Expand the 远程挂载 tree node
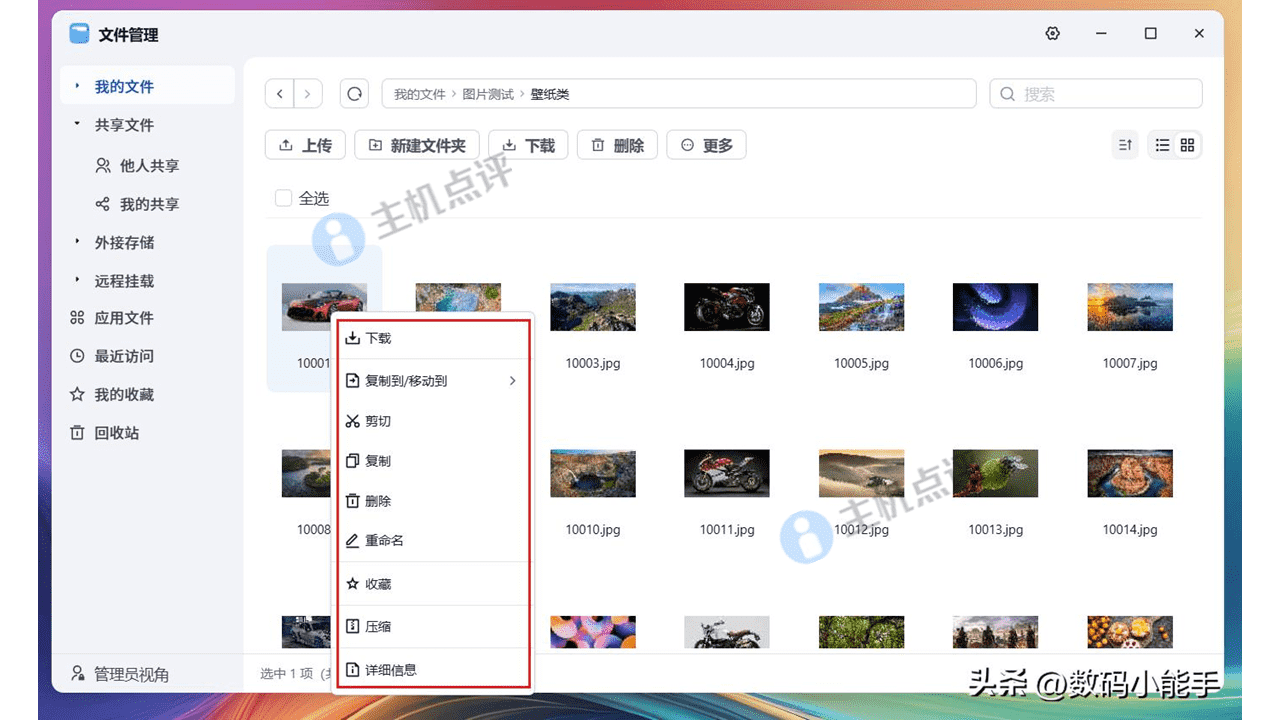Screen dimensions: 1280x720 click(78, 281)
